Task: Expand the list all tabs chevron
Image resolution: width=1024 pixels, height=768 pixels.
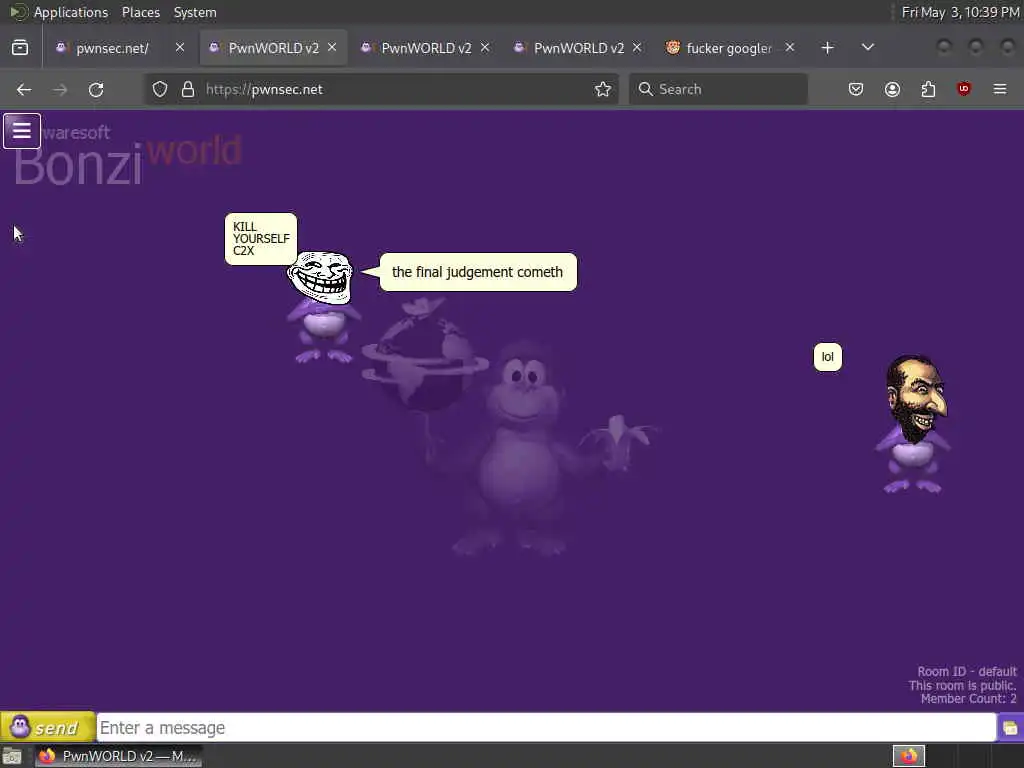Action: coord(868,48)
